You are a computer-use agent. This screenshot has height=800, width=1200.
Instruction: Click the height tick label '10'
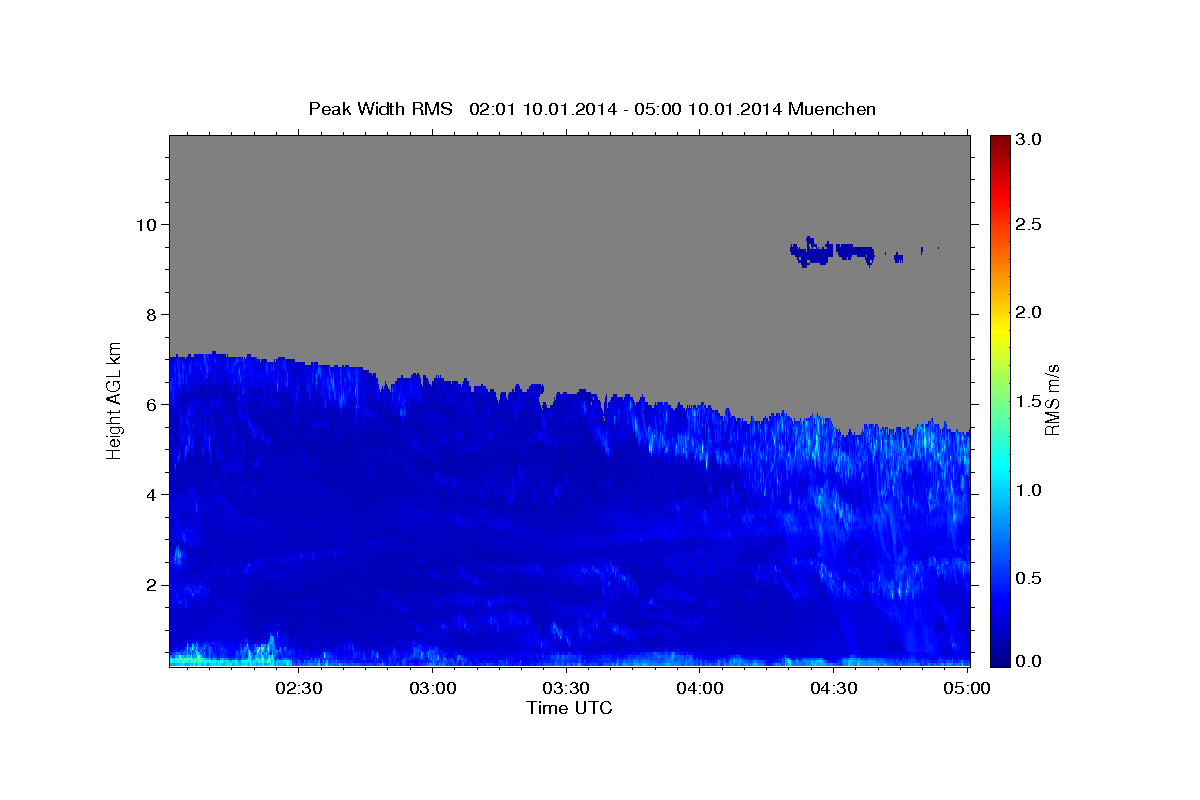point(148,224)
